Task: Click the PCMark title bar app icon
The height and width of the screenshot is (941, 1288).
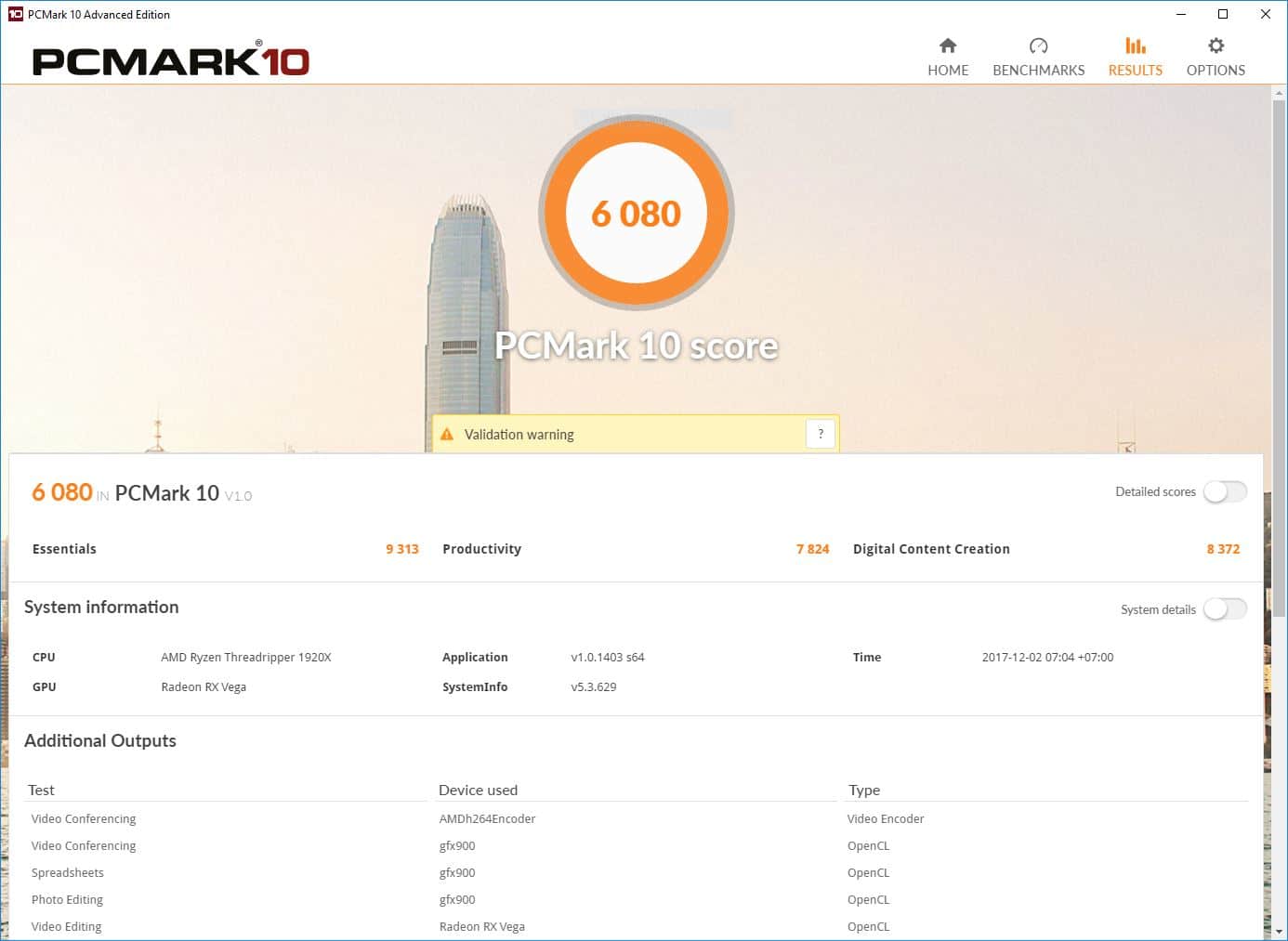Action: pos(15,14)
